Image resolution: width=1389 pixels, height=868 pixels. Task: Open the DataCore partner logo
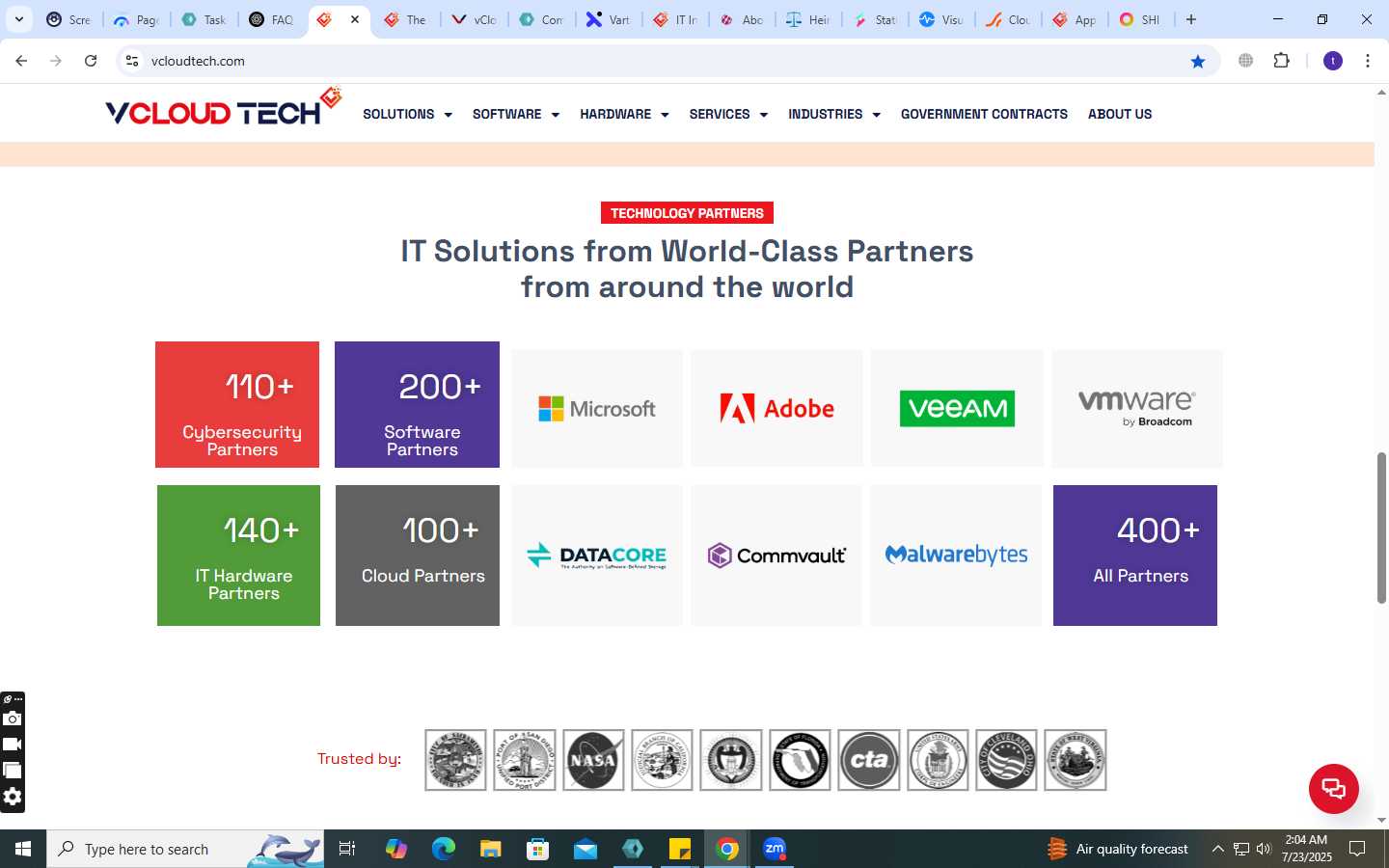tap(597, 556)
